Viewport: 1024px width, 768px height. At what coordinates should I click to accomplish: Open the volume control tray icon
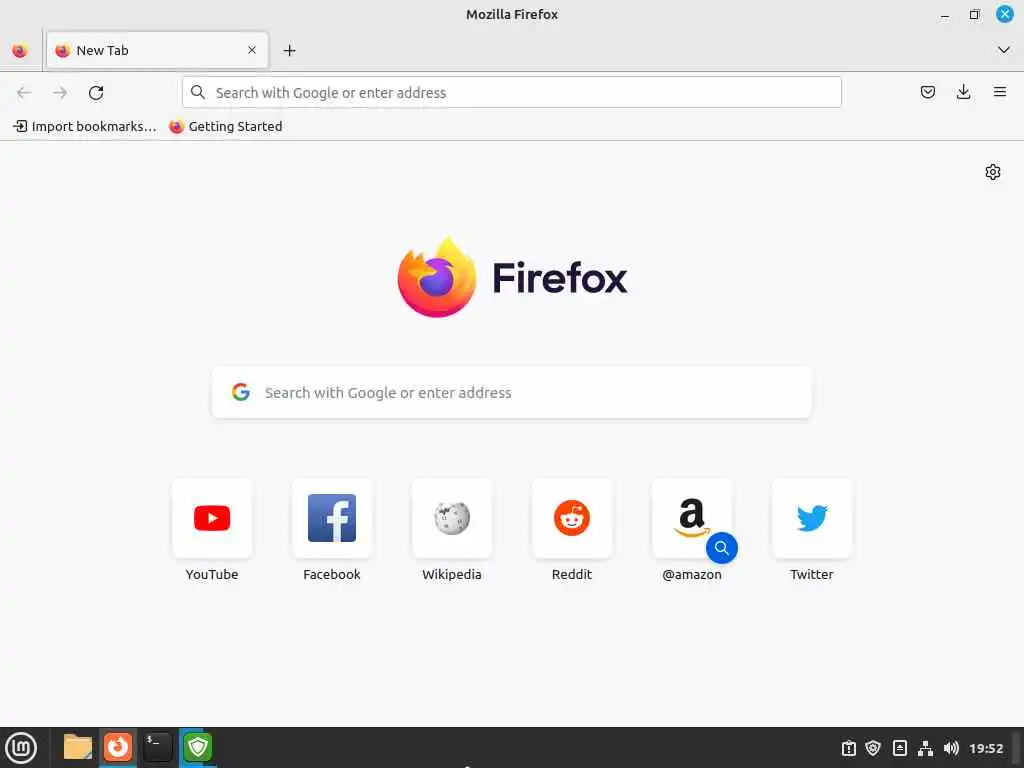pos(951,748)
